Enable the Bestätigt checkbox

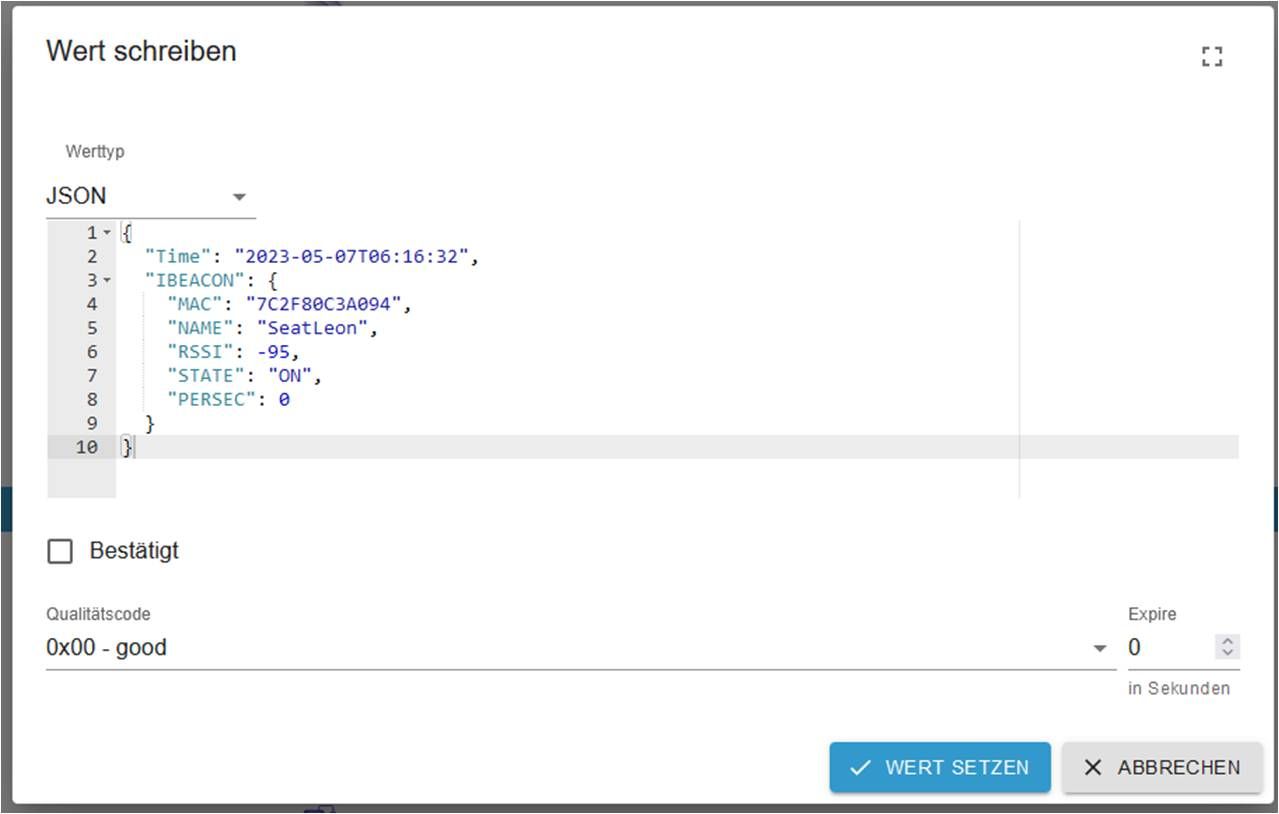60,551
